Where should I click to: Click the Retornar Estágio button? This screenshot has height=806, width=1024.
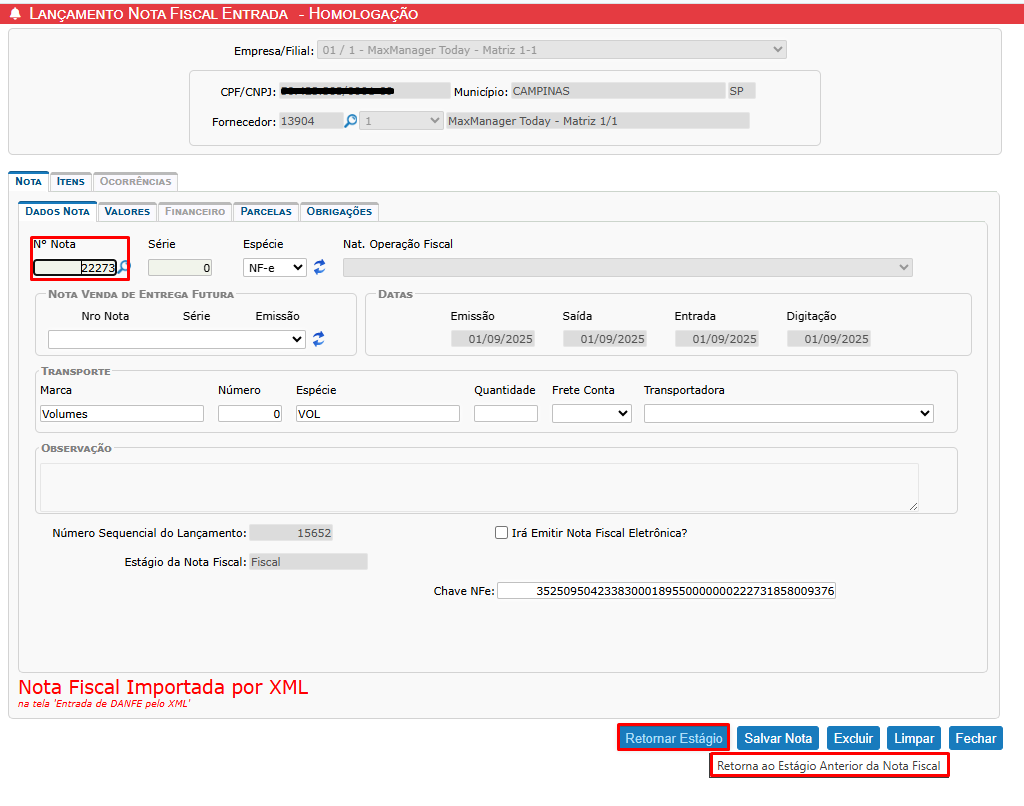[673, 738]
